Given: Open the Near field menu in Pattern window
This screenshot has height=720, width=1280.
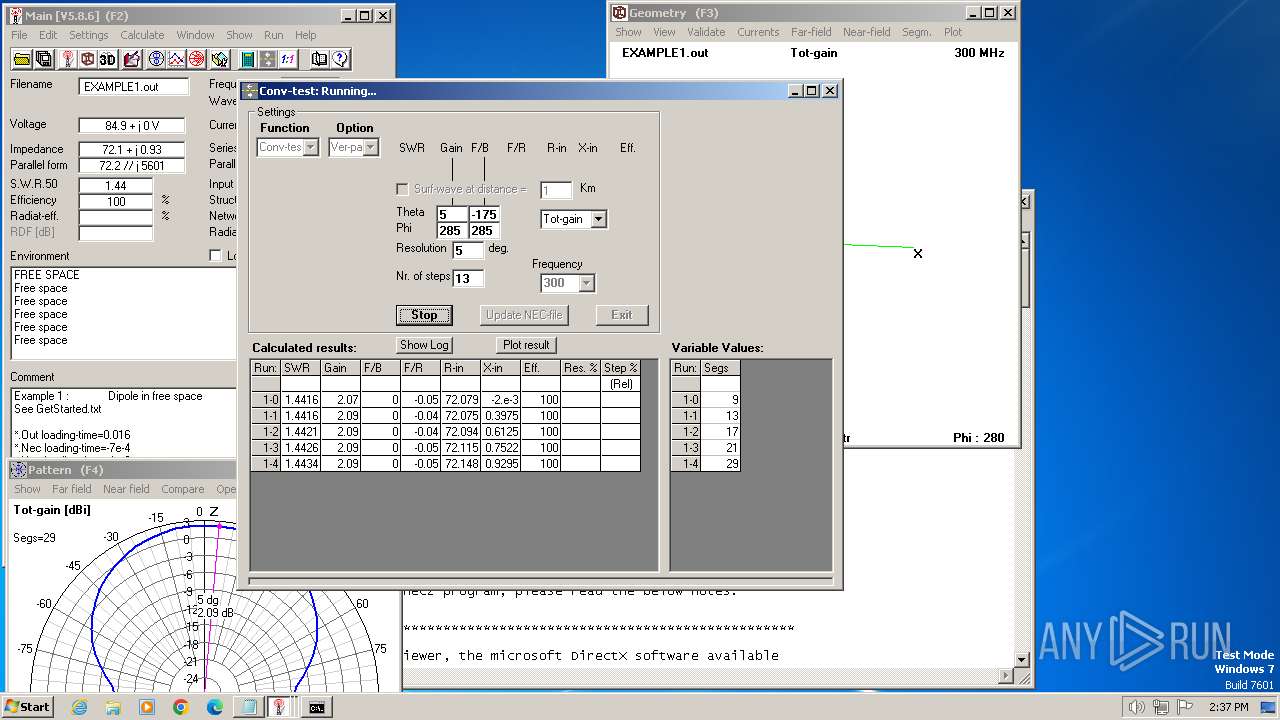Looking at the screenshot, I should pos(126,489).
